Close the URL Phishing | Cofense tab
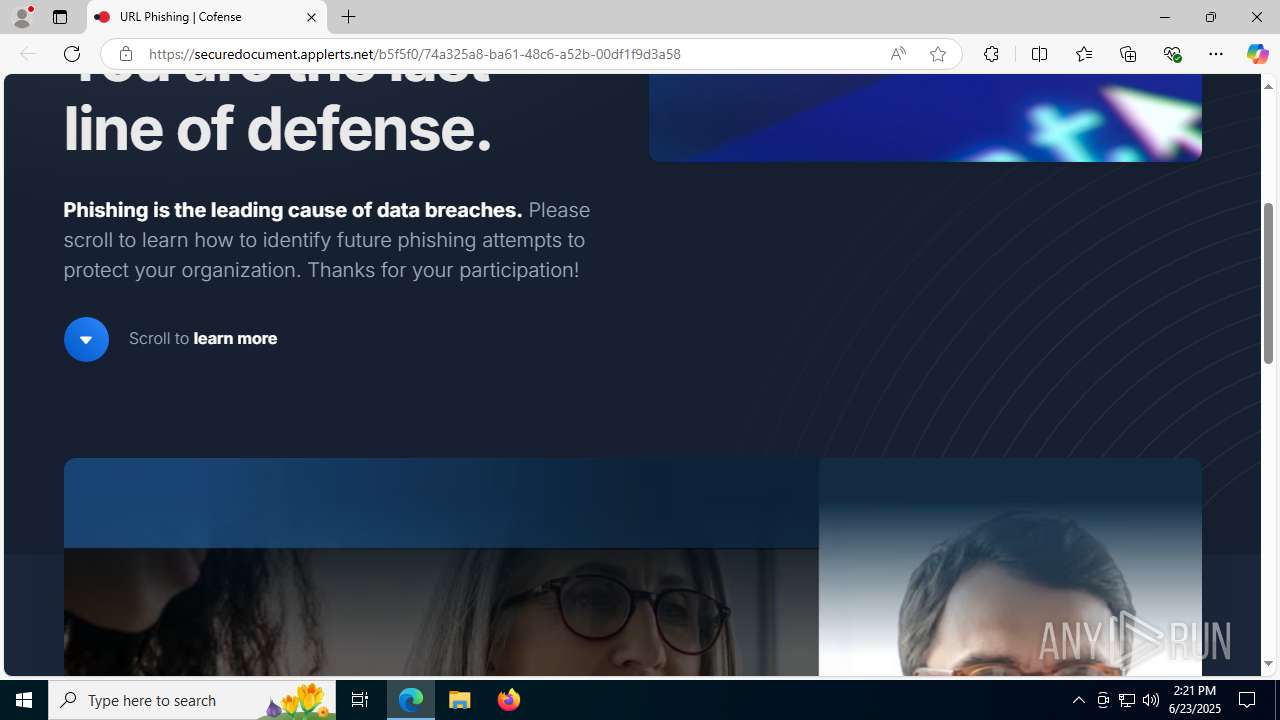Viewport: 1280px width, 720px height. tap(311, 17)
